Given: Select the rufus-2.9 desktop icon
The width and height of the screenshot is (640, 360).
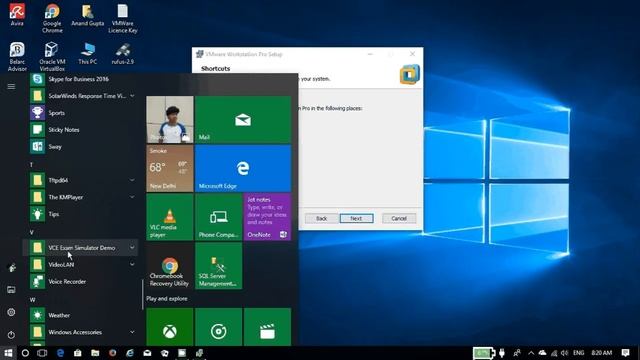Looking at the screenshot, I should click(x=122, y=53).
